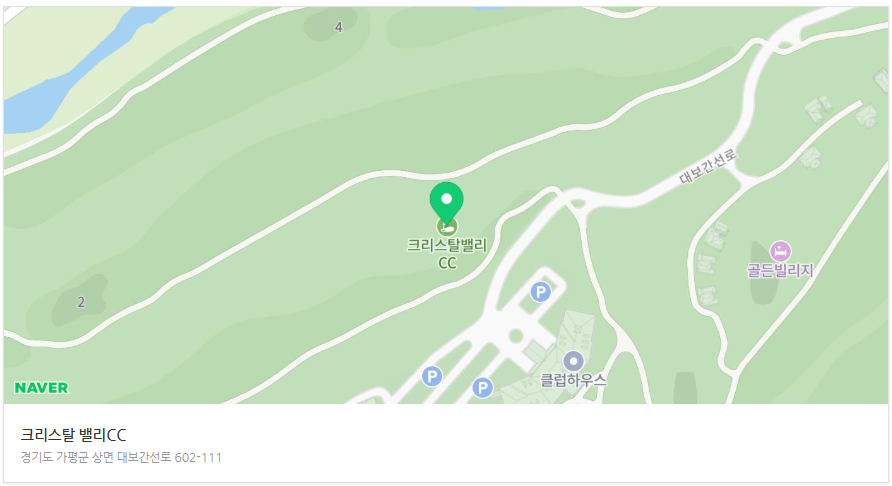Click a villa building near 골든빌리지 road

click(x=817, y=108)
